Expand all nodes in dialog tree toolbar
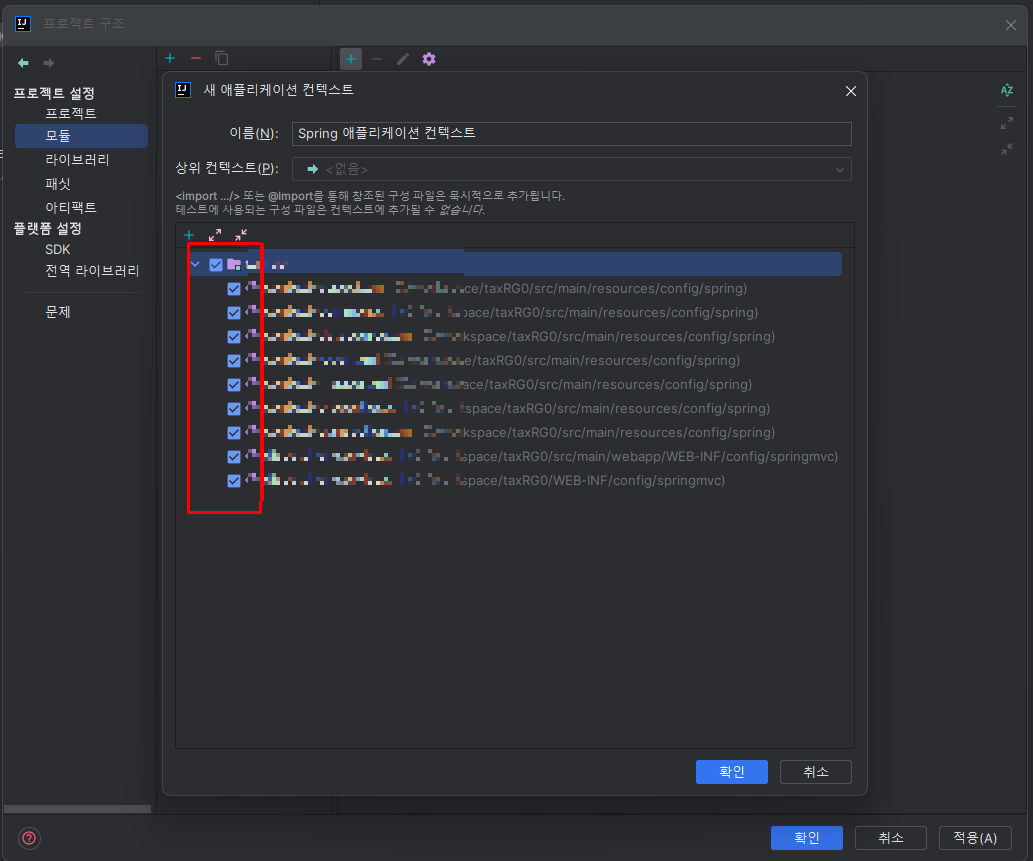Screen dimensions: 1033x861 click(x=215, y=235)
